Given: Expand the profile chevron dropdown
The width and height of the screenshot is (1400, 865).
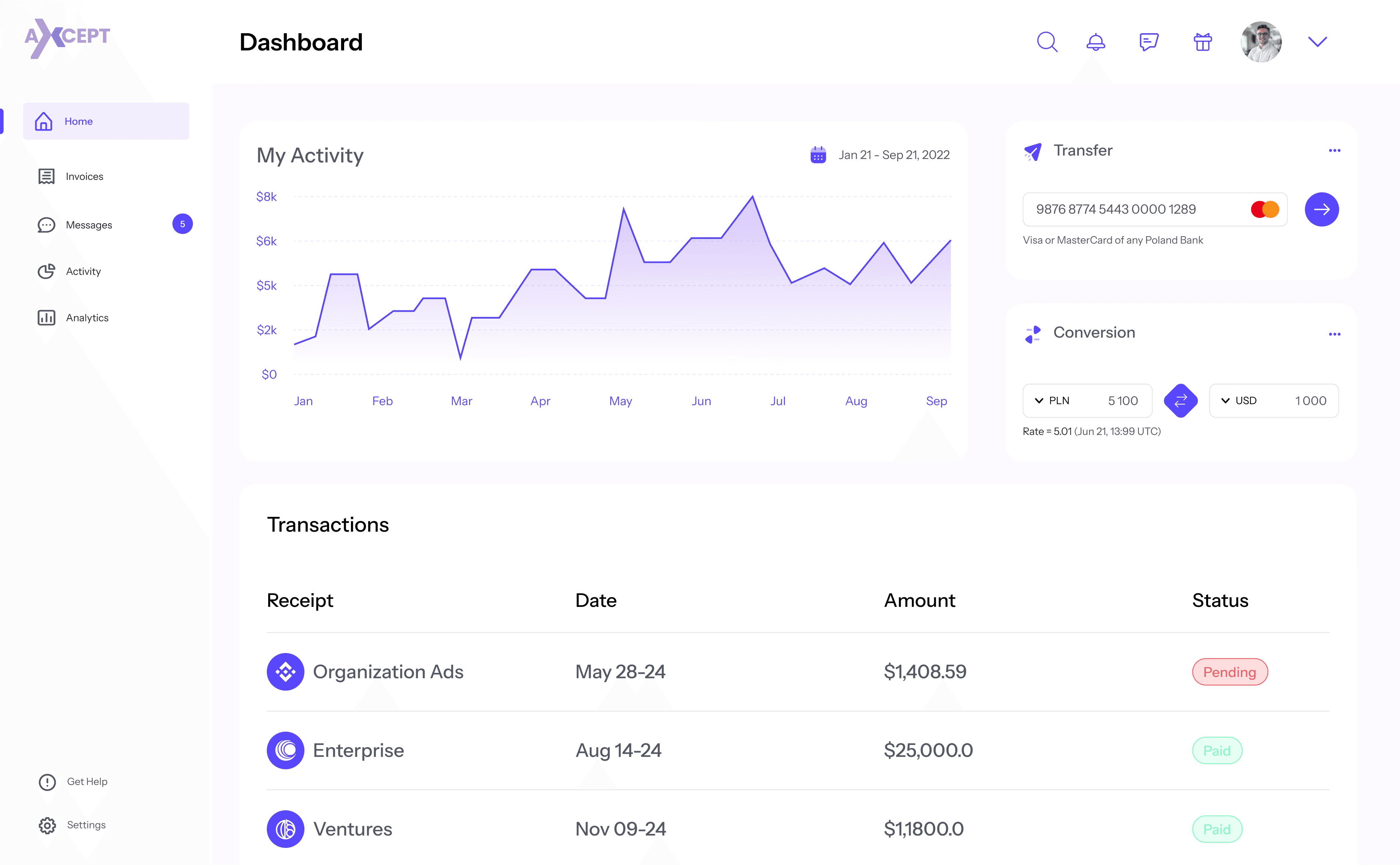Looking at the screenshot, I should [x=1317, y=42].
